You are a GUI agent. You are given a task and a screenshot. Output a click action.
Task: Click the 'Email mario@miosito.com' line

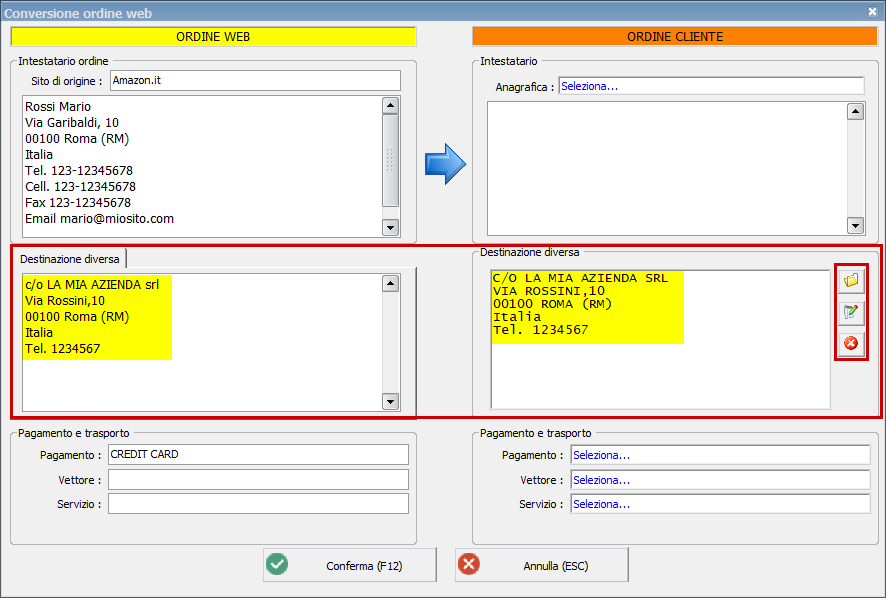pos(99,219)
